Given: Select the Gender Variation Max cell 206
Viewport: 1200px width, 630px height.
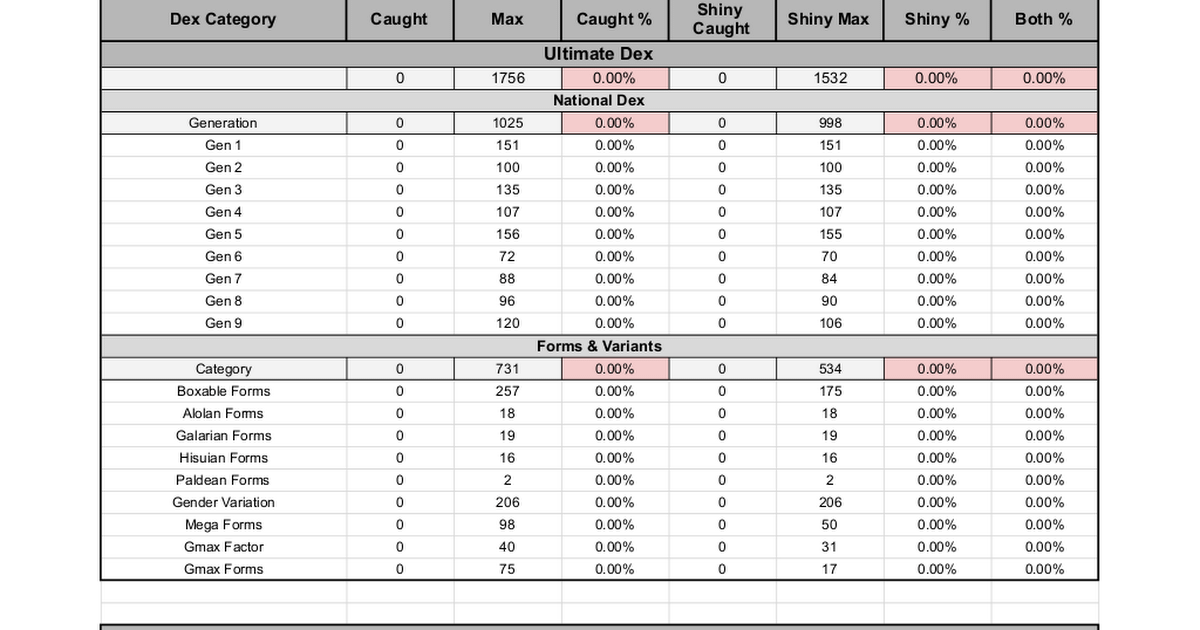Looking at the screenshot, I should coord(508,502).
